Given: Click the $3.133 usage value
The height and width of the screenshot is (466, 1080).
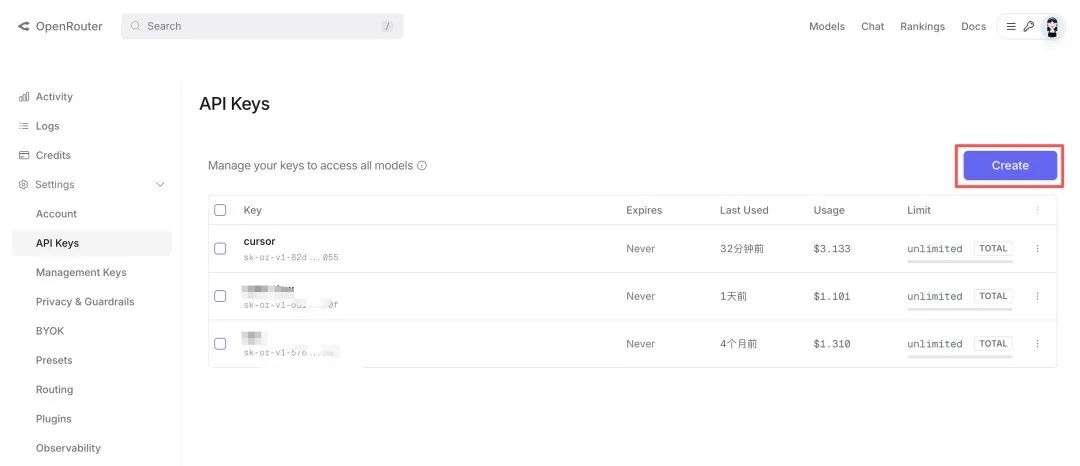Looking at the screenshot, I should 832,248.
